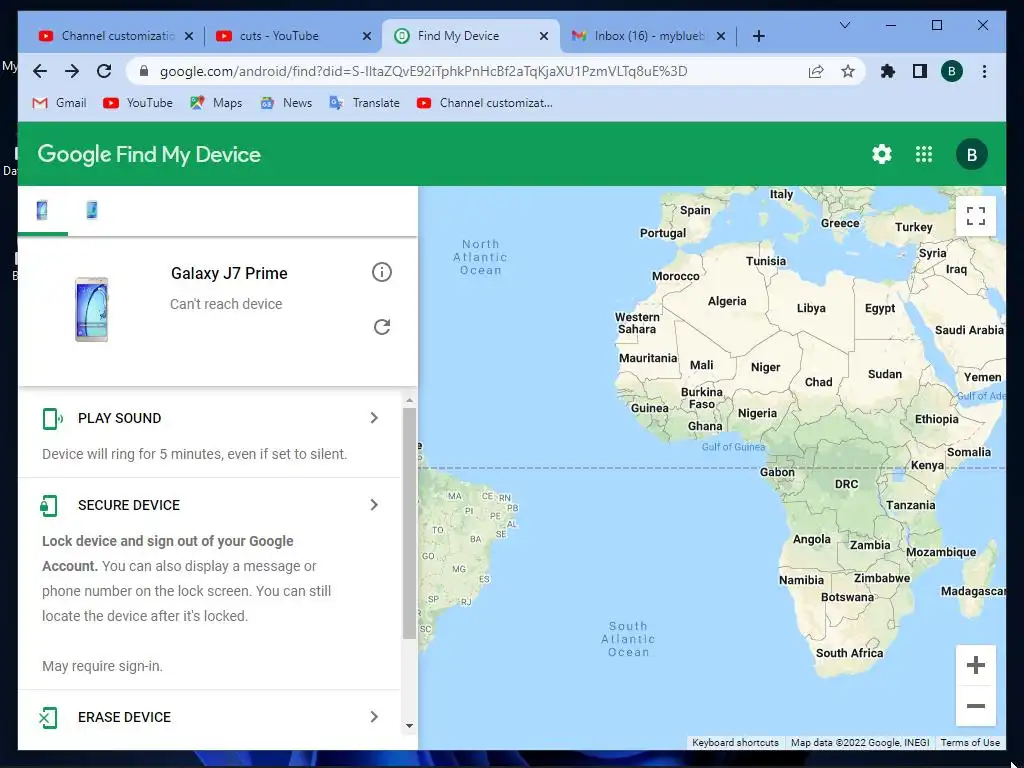Zoom out on the map
The width and height of the screenshot is (1024, 768).
click(976, 706)
